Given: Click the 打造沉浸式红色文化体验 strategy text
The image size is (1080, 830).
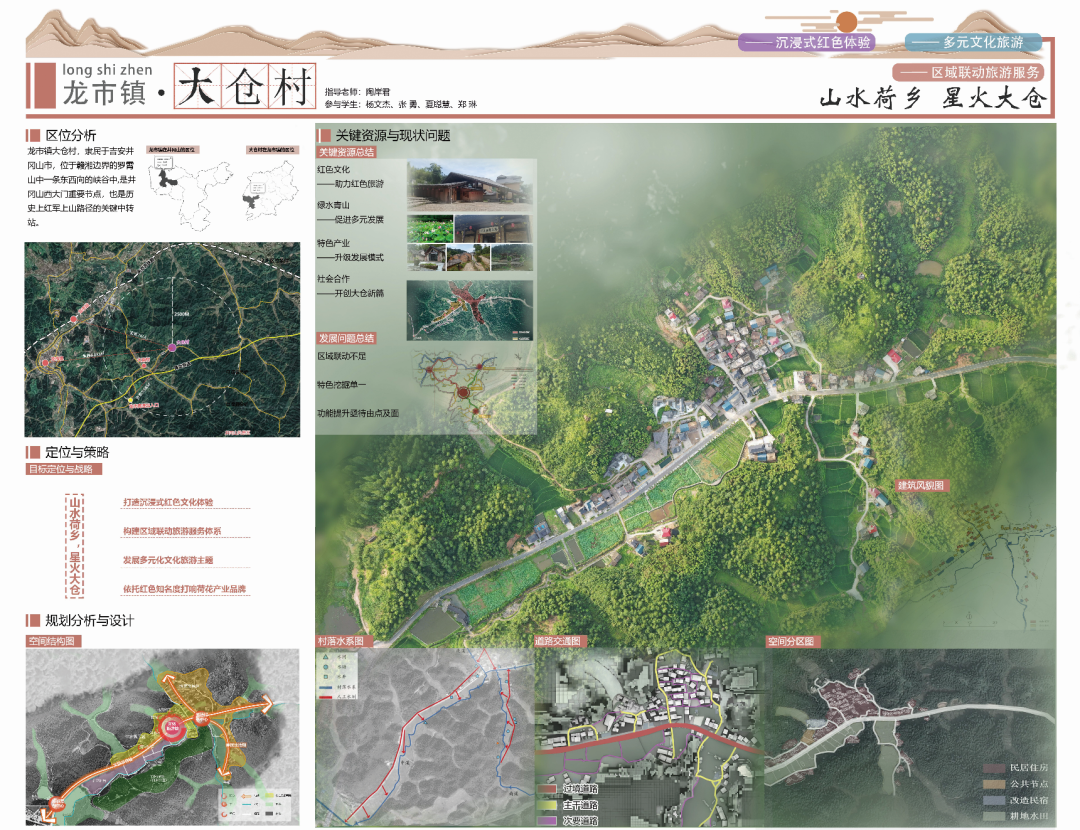Looking at the screenshot, I should (168, 502).
